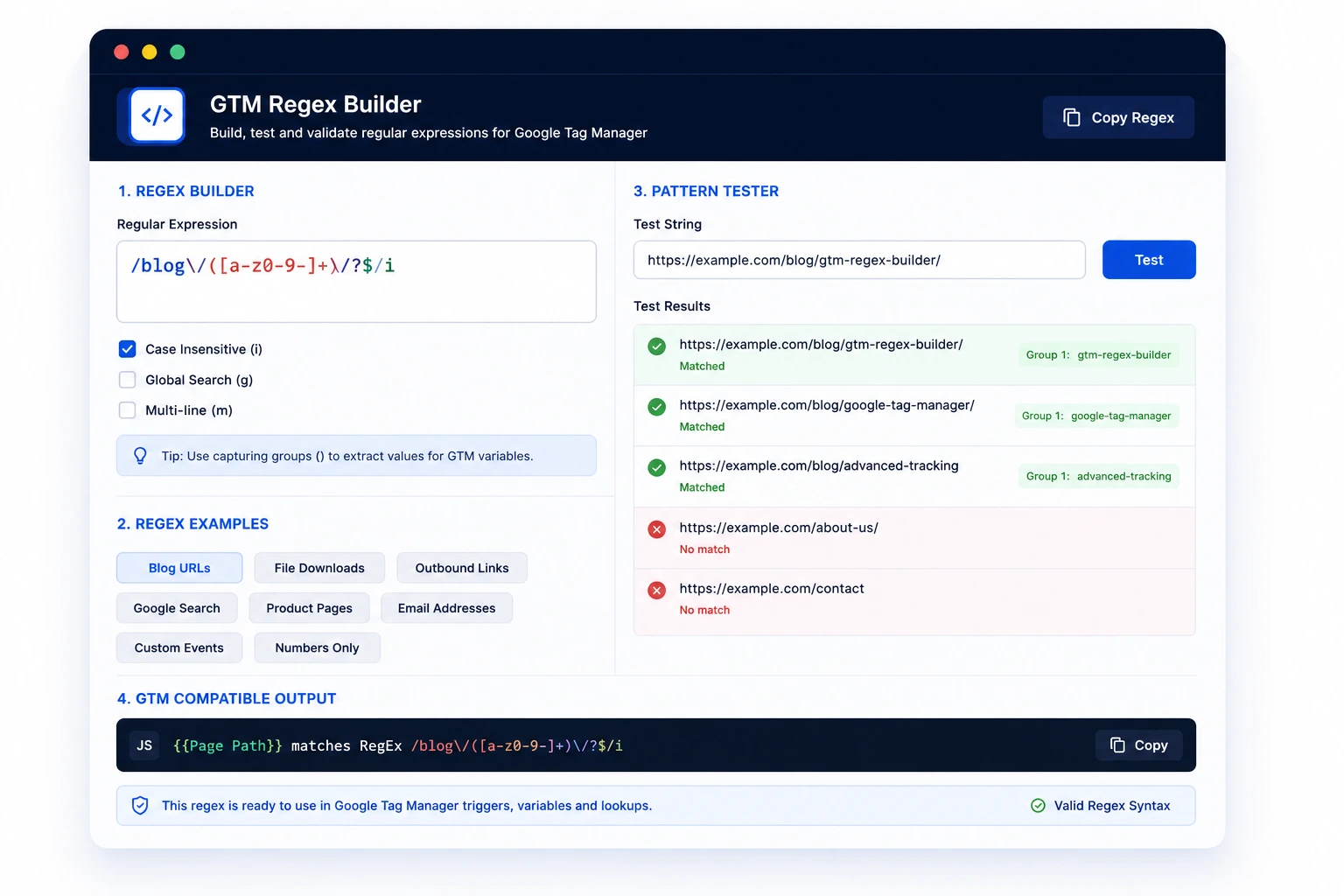Click the GTM Regex Builder title text
The height and width of the screenshot is (896, 1344).
[x=316, y=104]
